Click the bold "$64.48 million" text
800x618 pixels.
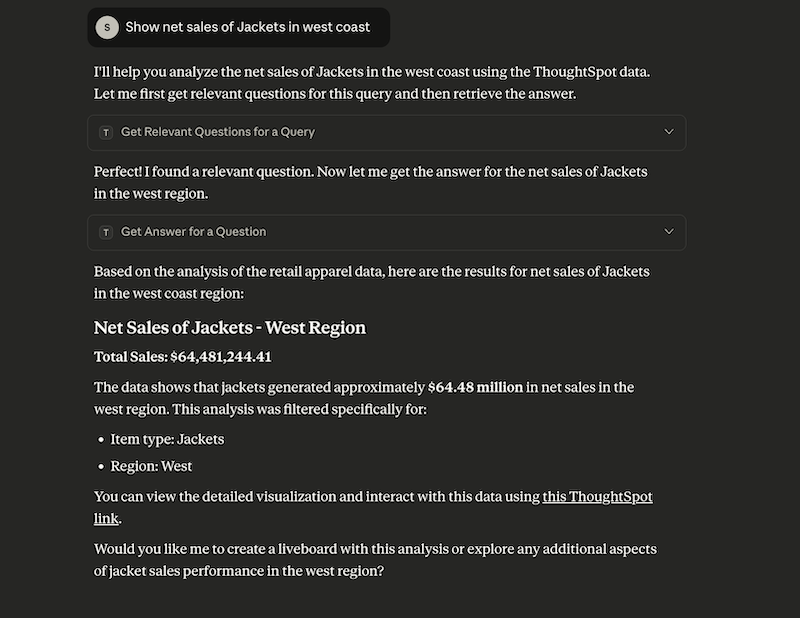(475, 387)
